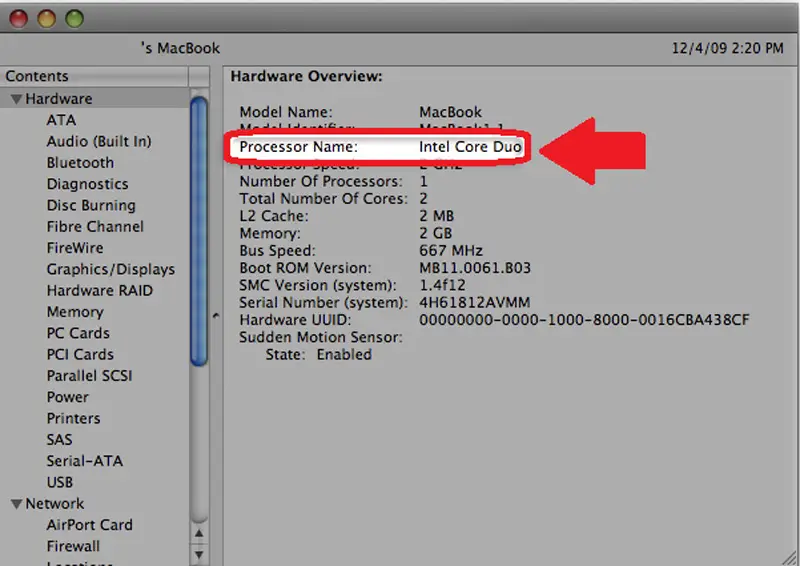Click the Memory value 2 GB
Viewport: 800px width, 566px height.
(x=435, y=234)
